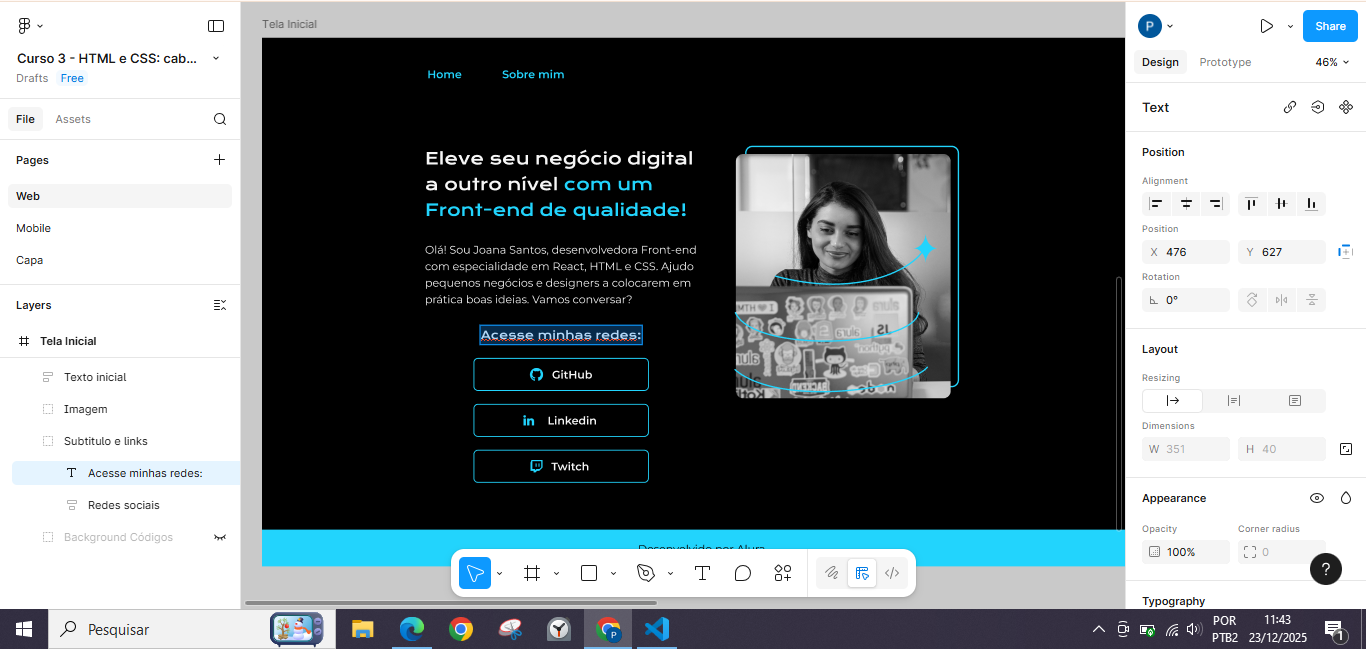Open the Actions components tool
Screen dimensions: 1366x649
[x=783, y=573]
